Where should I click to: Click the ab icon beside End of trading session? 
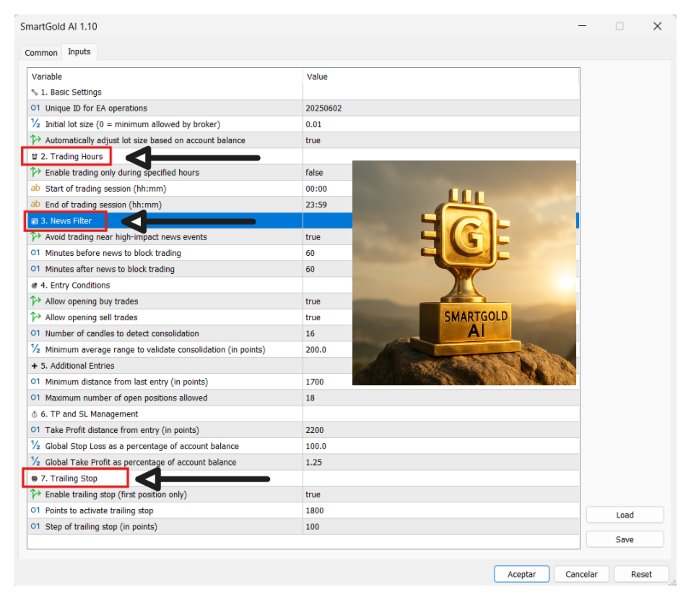(35, 204)
